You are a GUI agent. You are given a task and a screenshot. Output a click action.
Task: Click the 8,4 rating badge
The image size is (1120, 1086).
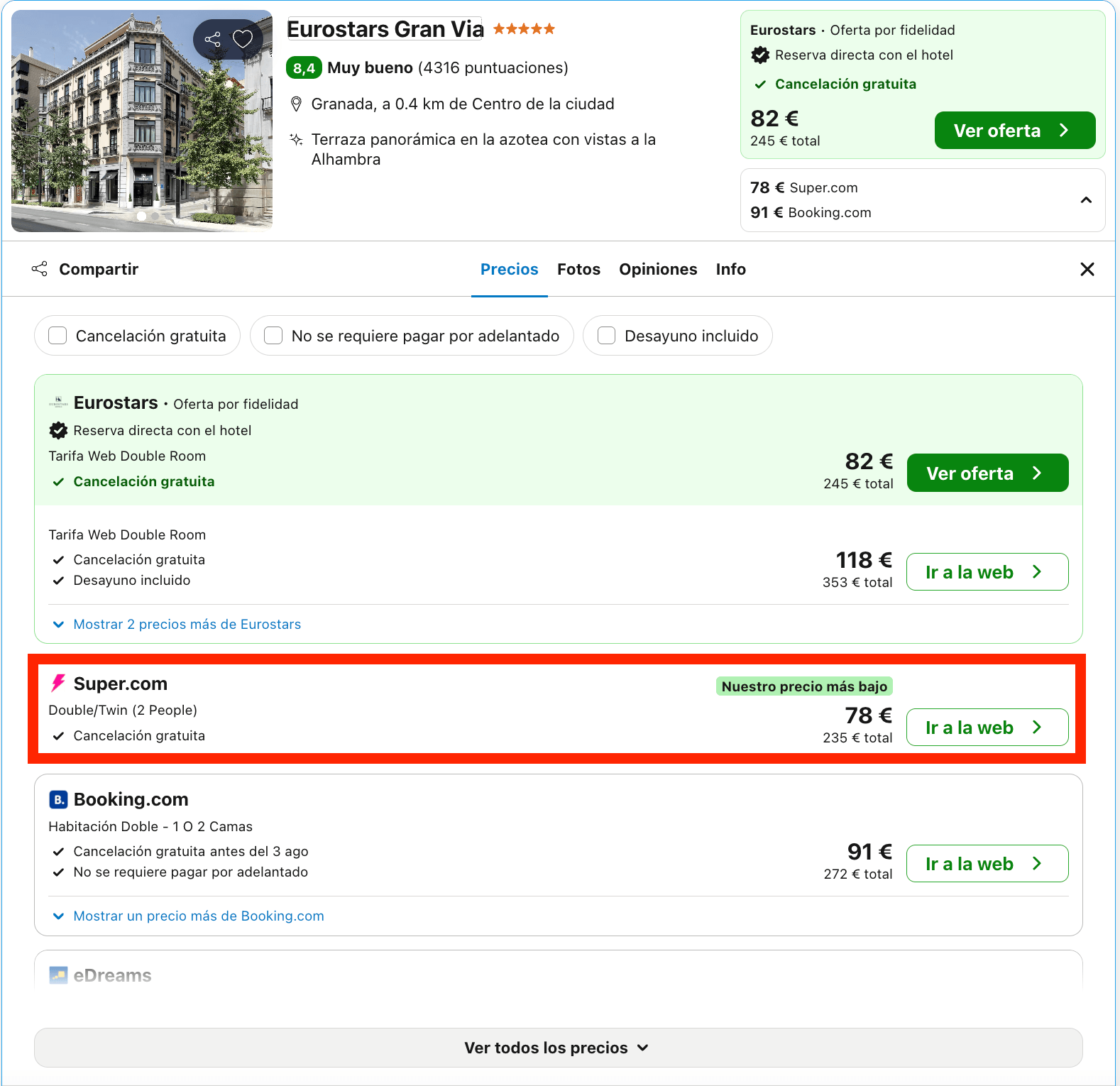304,68
